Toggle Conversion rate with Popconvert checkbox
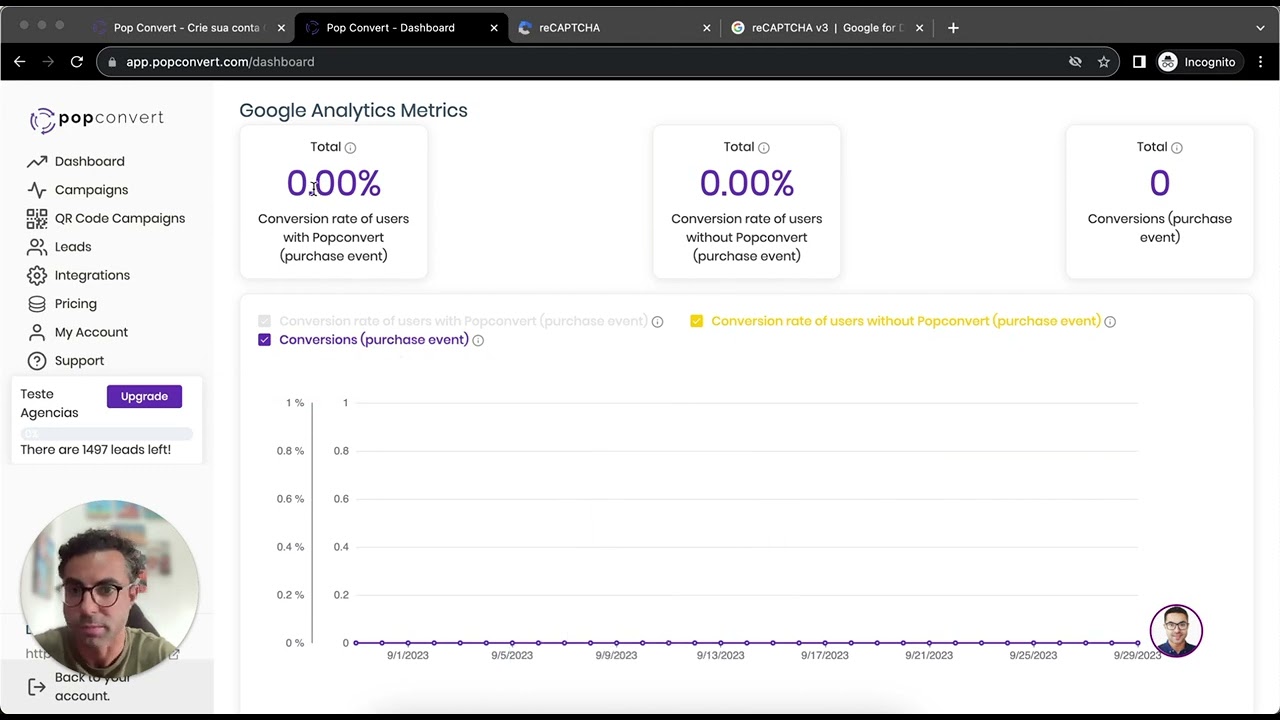Viewport: 1280px width, 720px height. [264, 321]
